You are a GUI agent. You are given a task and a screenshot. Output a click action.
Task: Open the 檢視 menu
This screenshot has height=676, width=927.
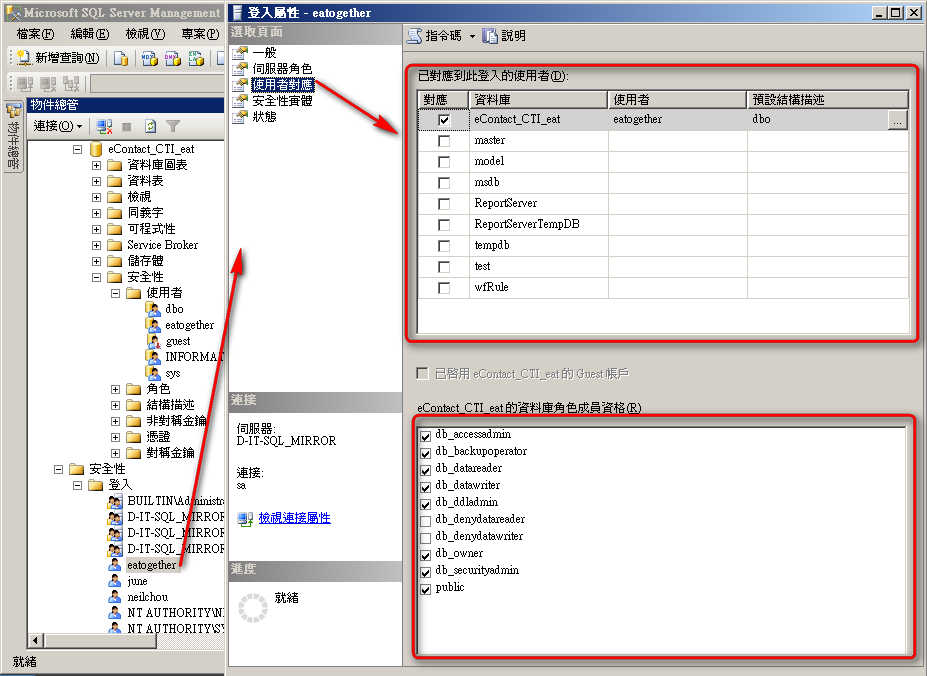pyautogui.click(x=145, y=34)
